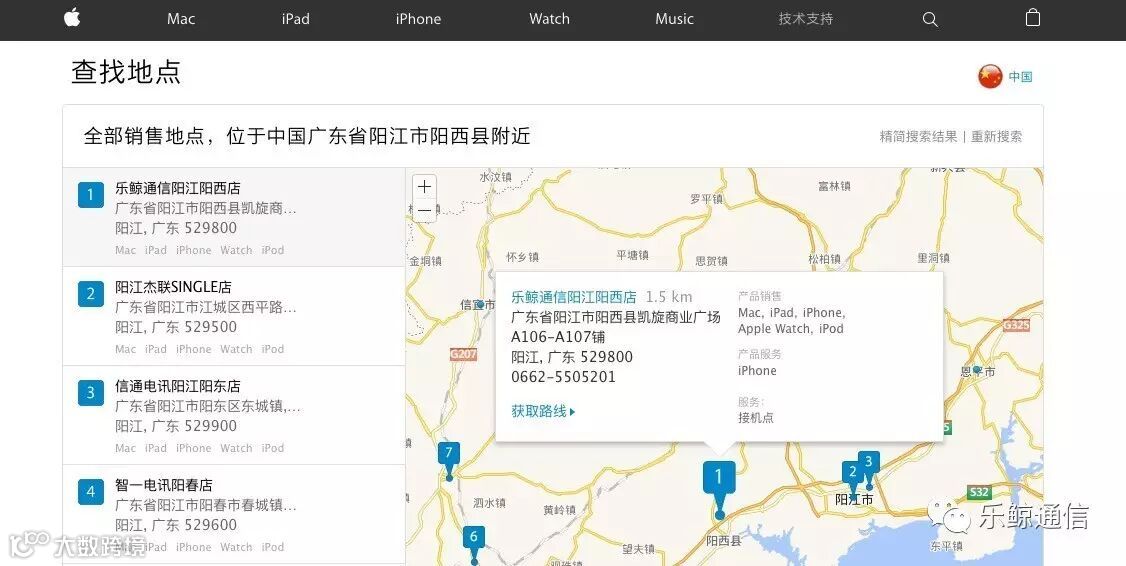Open the Watch menu item
Viewport: 1126px width, 566px height.
(x=549, y=19)
